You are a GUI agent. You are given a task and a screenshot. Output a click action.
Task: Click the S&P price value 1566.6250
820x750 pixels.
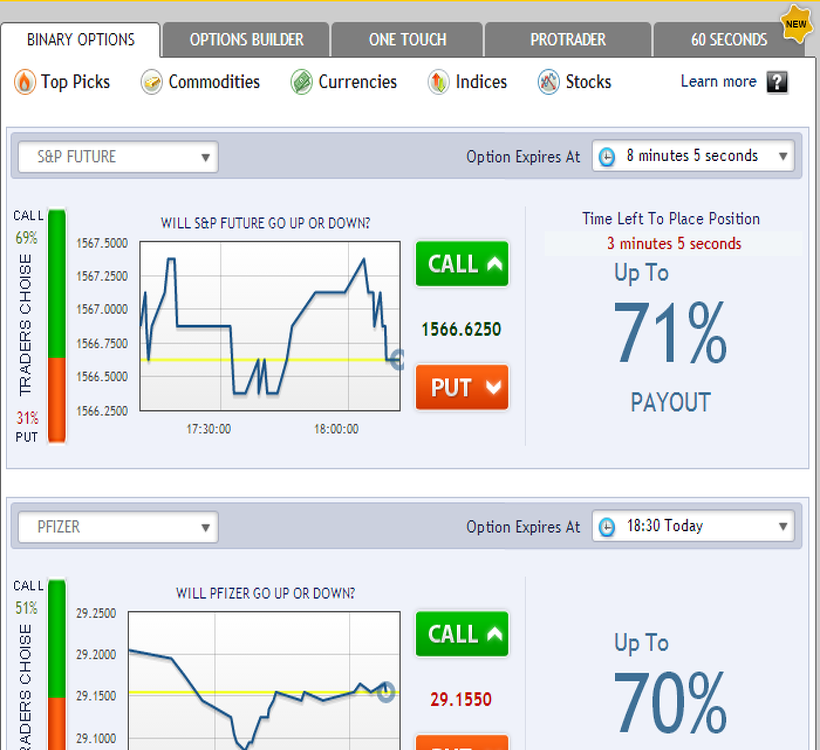tap(461, 329)
